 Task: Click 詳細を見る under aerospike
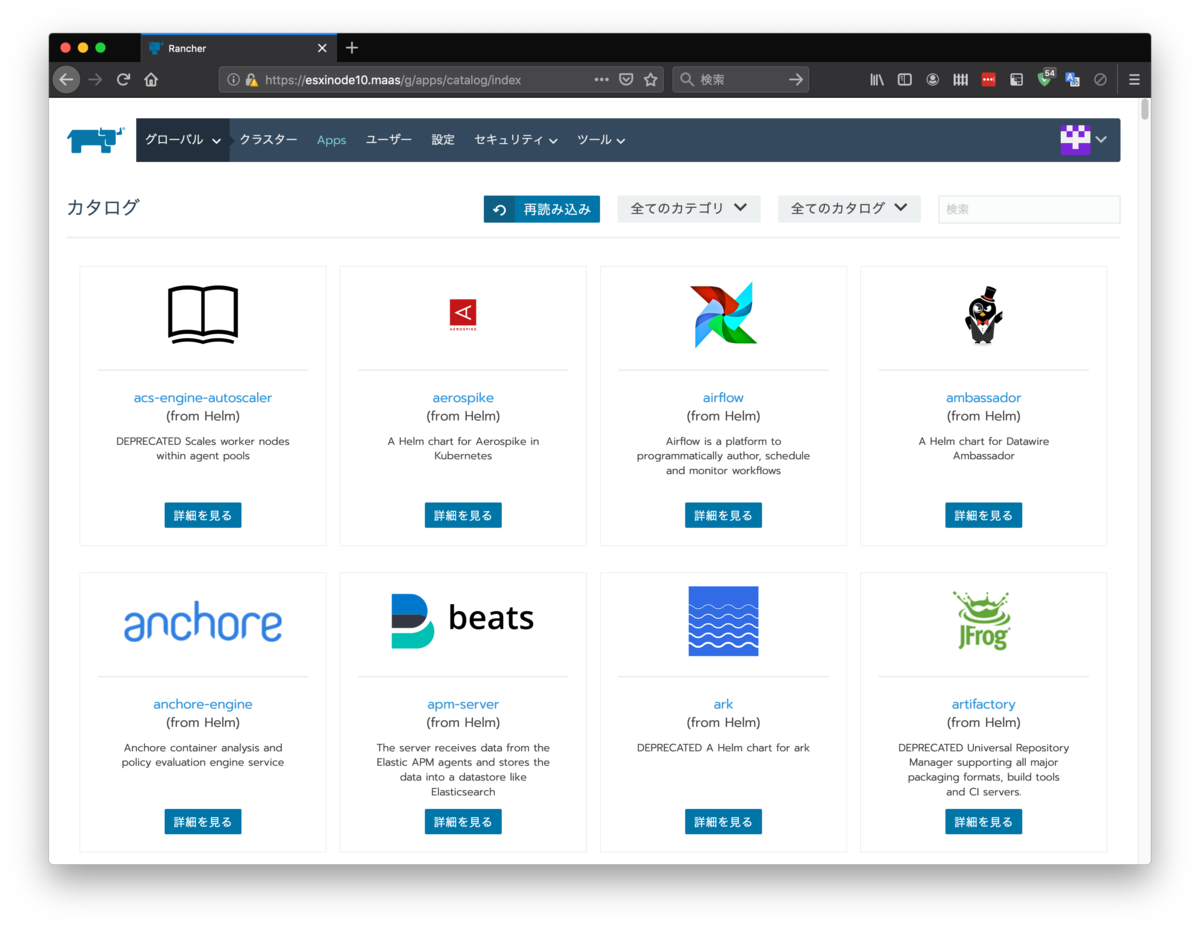[463, 515]
